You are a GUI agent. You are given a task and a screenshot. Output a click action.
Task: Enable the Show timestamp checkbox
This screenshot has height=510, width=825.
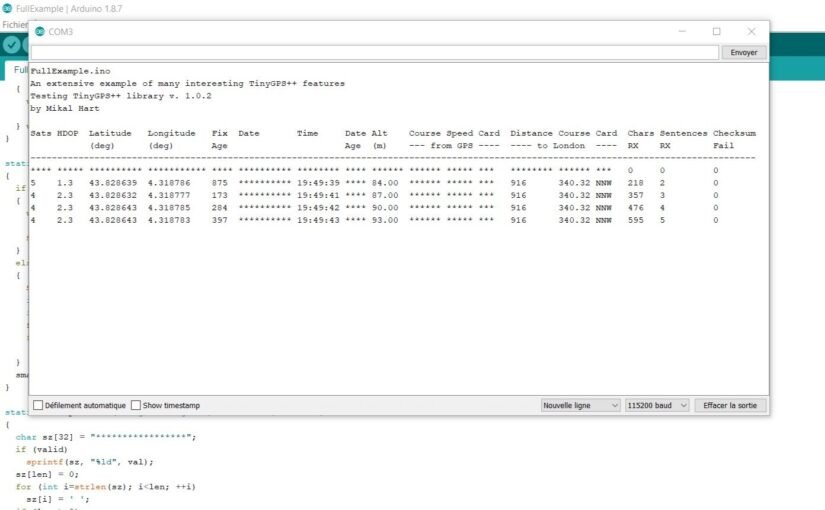tap(136, 405)
